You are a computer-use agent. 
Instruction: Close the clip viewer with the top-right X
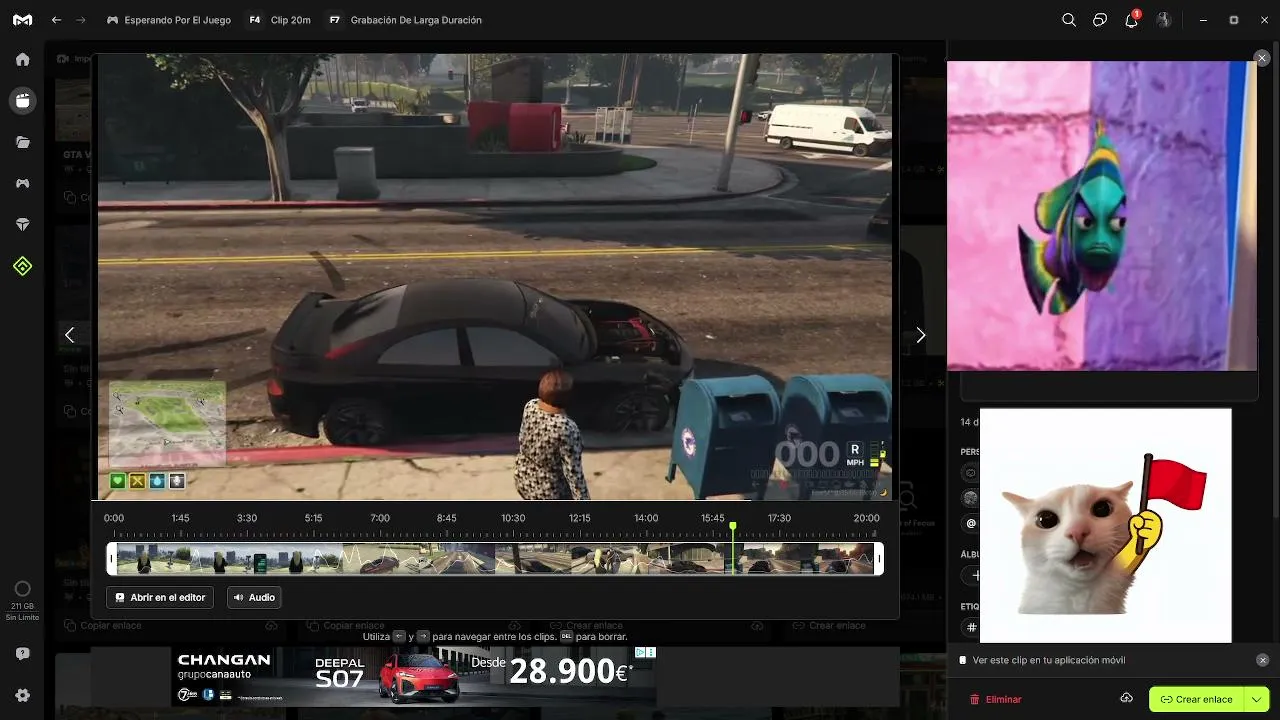pos(1262,59)
